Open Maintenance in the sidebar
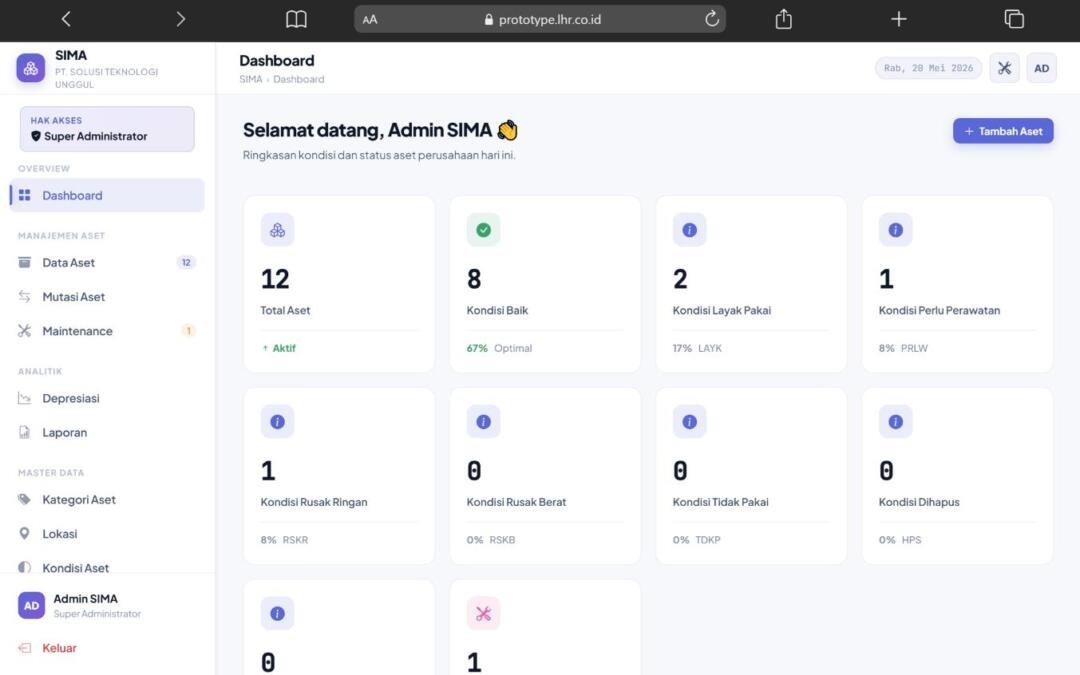This screenshot has height=675, width=1080. pyautogui.click(x=107, y=331)
